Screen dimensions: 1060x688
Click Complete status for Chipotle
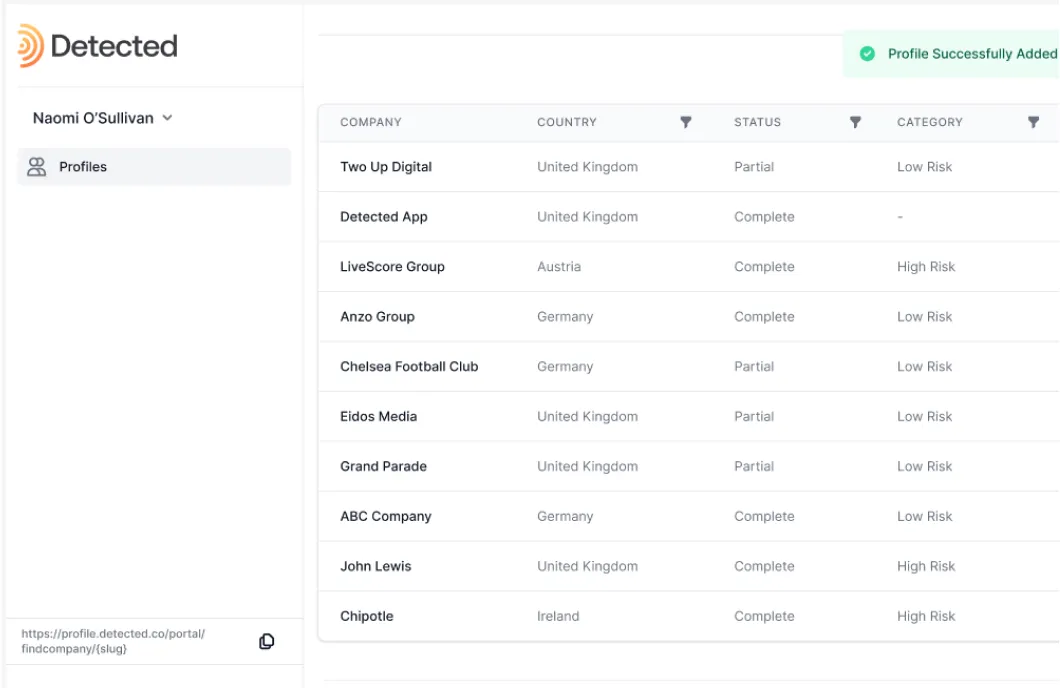click(x=764, y=616)
